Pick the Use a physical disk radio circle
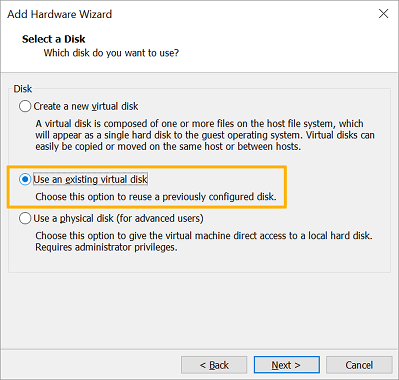This screenshot has width=399, height=380. click(x=25, y=218)
